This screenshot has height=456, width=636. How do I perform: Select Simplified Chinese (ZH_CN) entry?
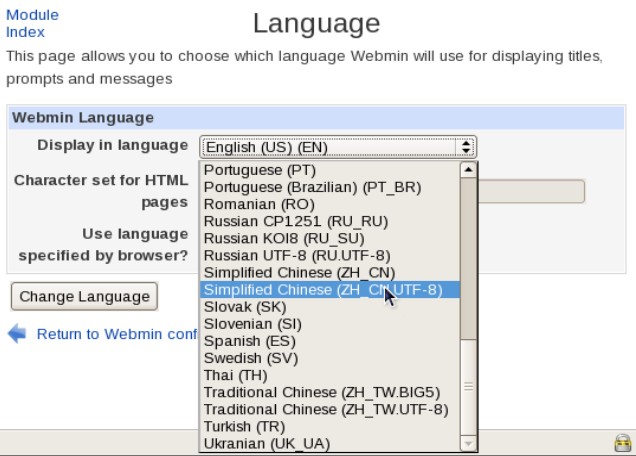330,273
